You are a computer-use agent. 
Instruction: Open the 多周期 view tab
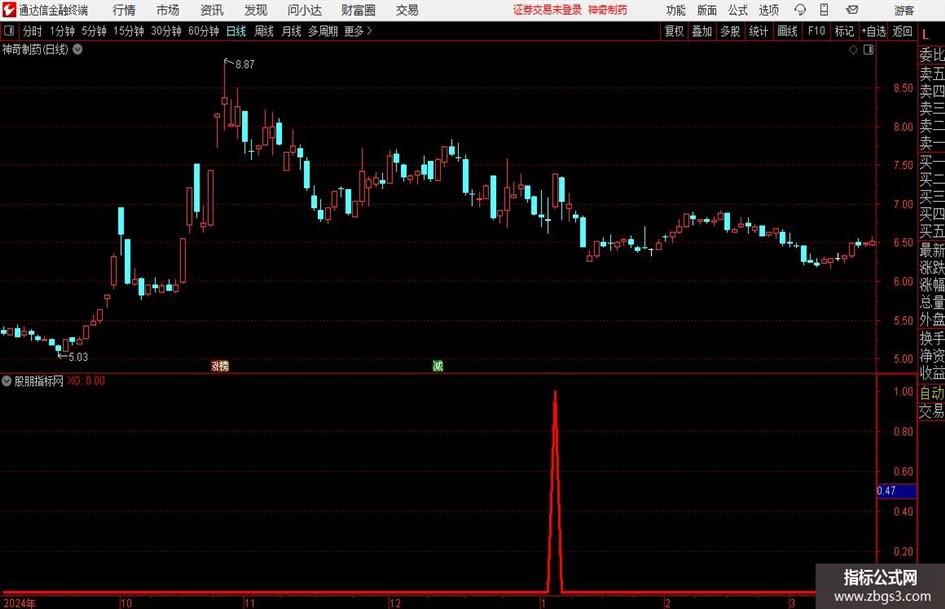323,31
